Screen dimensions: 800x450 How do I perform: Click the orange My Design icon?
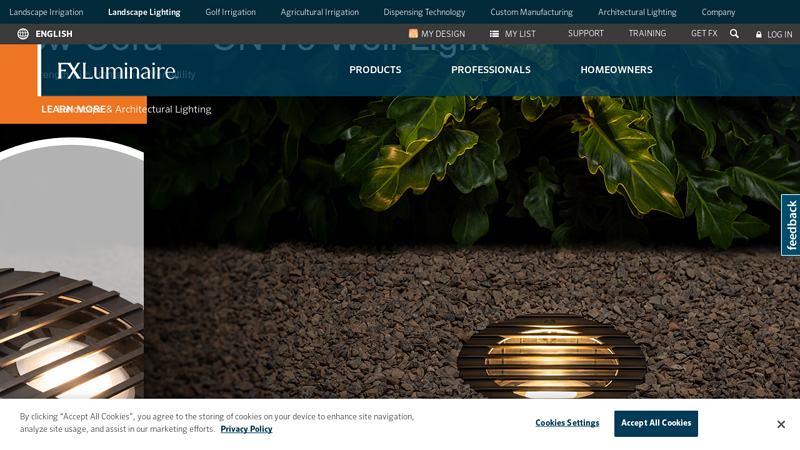tap(413, 34)
